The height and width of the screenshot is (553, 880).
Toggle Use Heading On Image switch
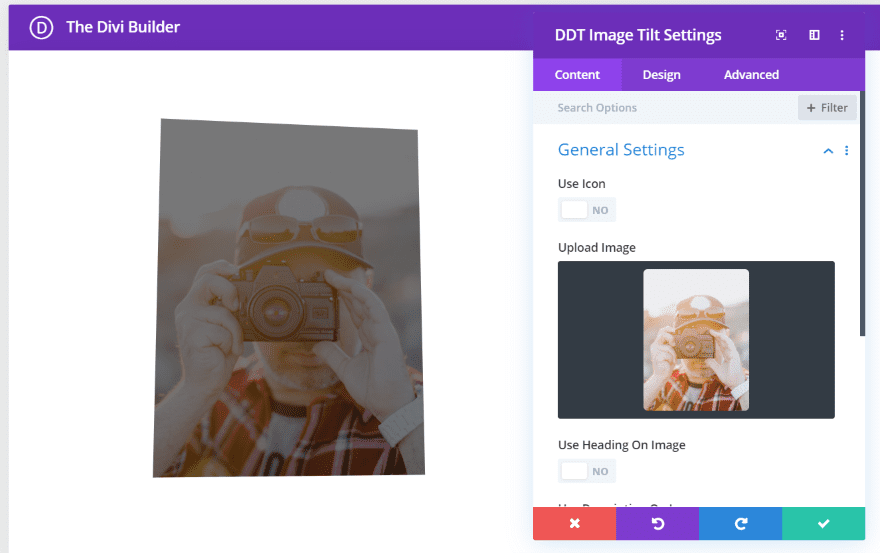pyautogui.click(x=586, y=471)
